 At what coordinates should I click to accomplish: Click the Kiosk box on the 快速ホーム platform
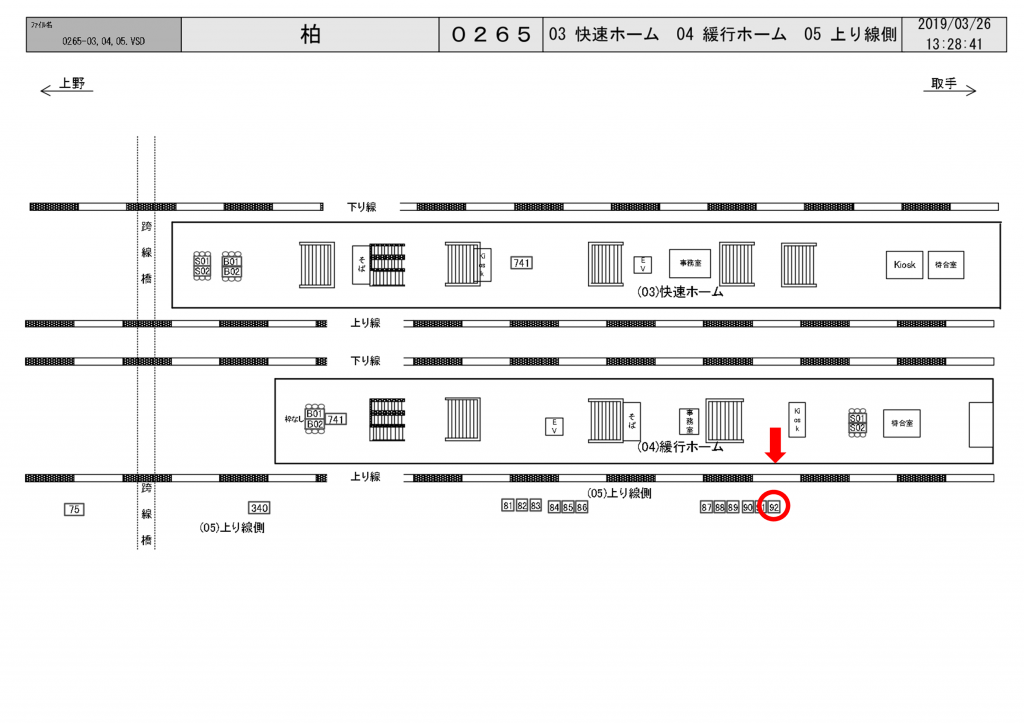pyautogui.click(x=904, y=265)
